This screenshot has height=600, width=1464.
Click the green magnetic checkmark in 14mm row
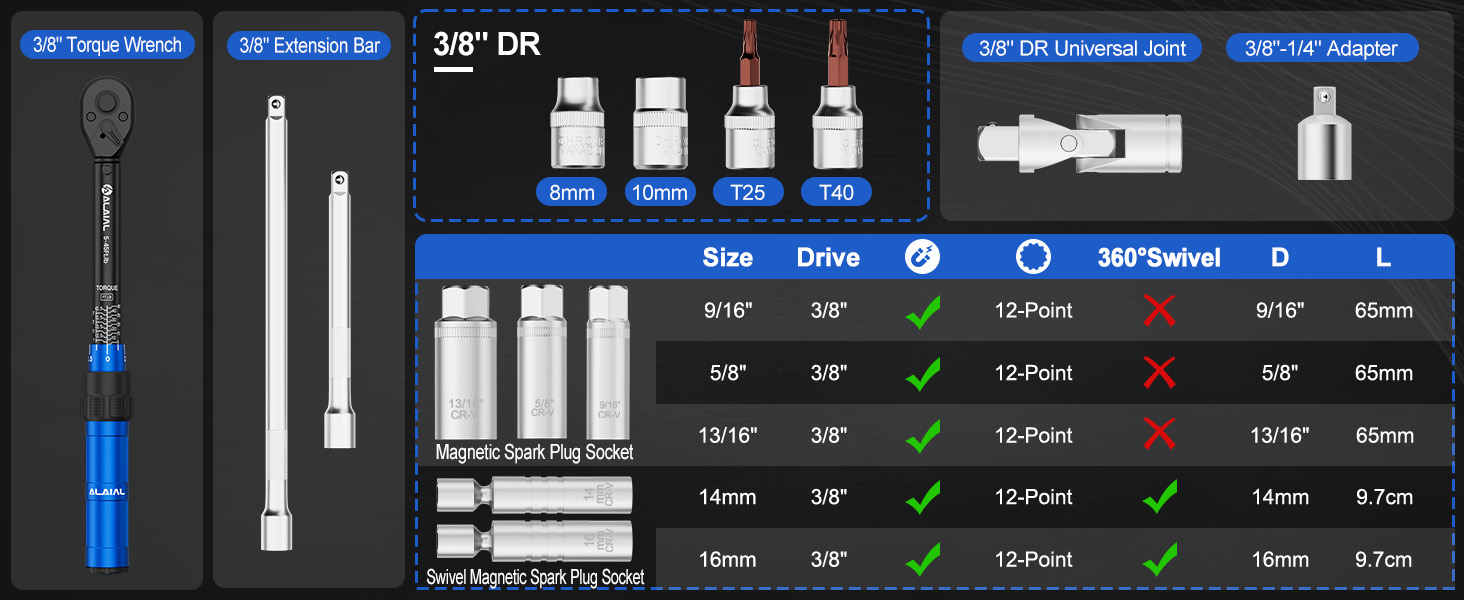tap(923, 497)
